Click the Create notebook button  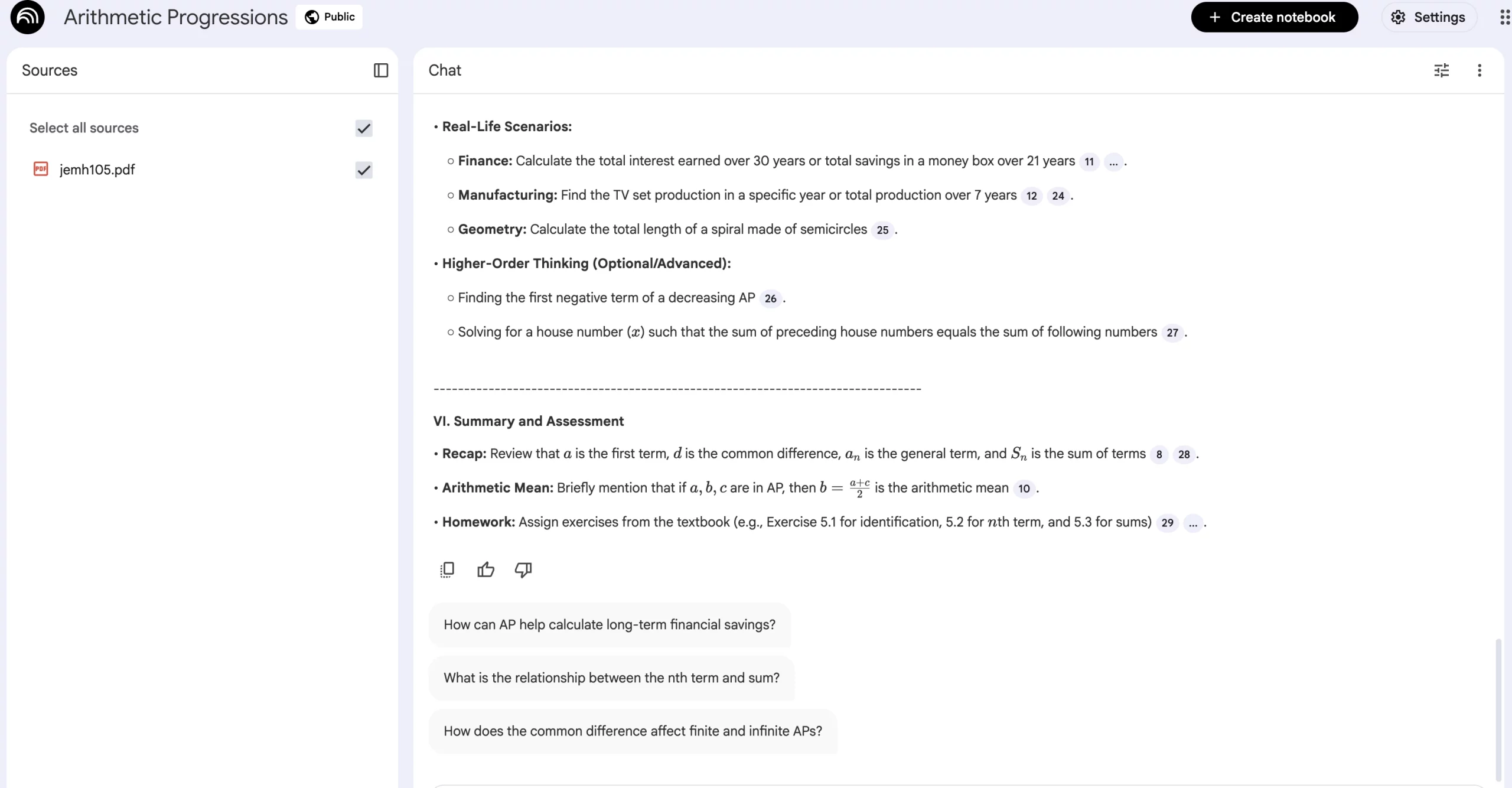coord(1274,17)
